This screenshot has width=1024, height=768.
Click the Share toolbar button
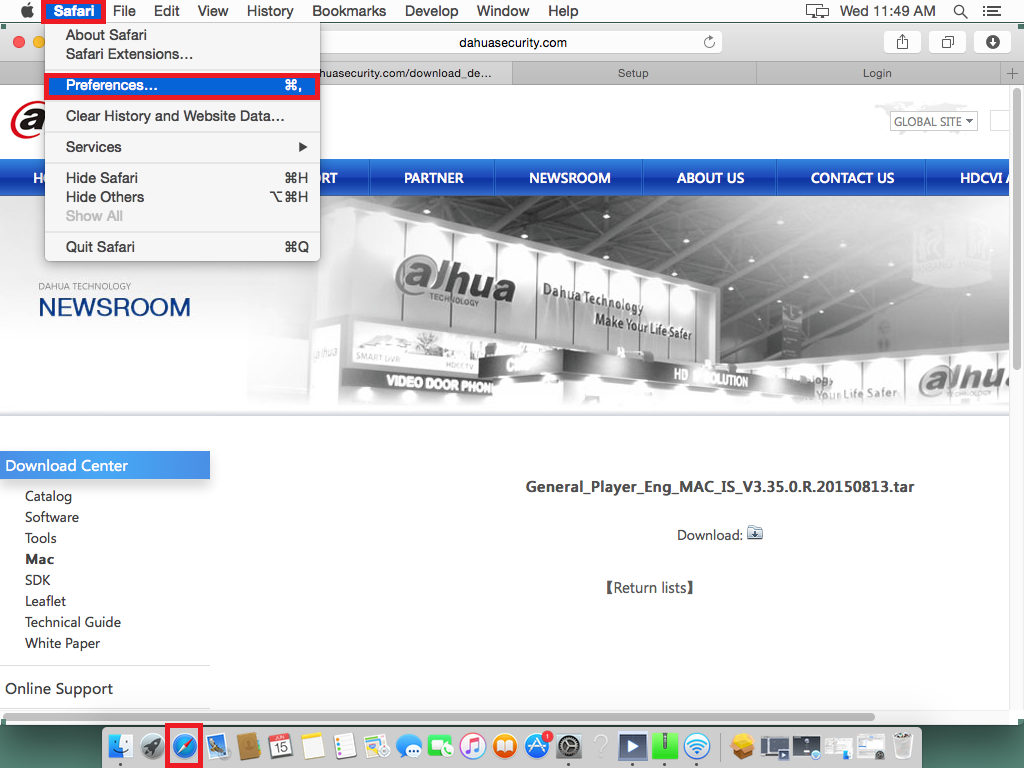[x=902, y=42]
